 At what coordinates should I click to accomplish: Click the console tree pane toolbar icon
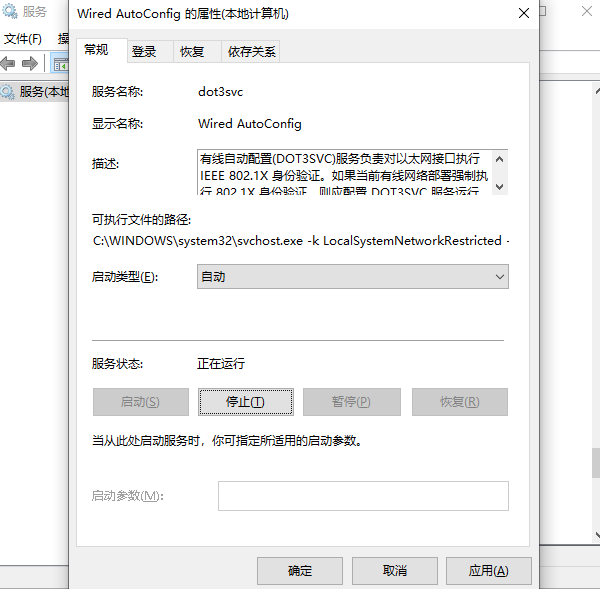pos(60,64)
